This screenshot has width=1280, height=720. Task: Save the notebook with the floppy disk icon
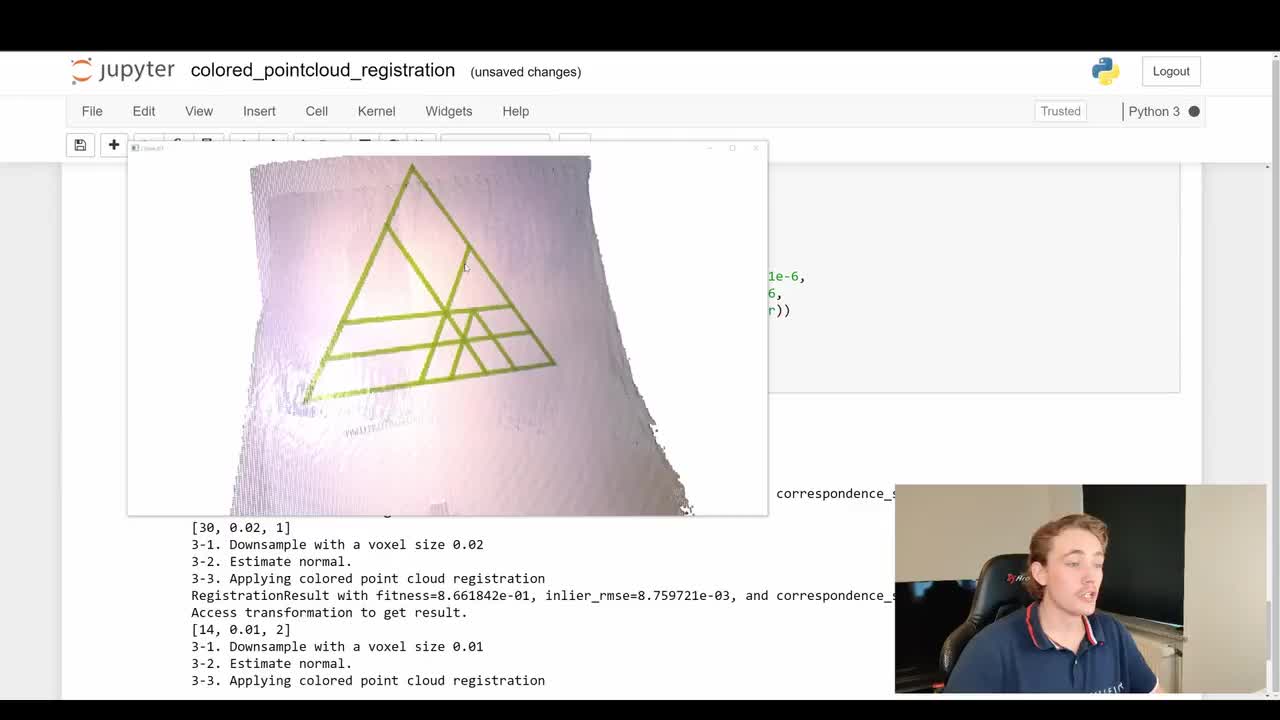(x=80, y=145)
